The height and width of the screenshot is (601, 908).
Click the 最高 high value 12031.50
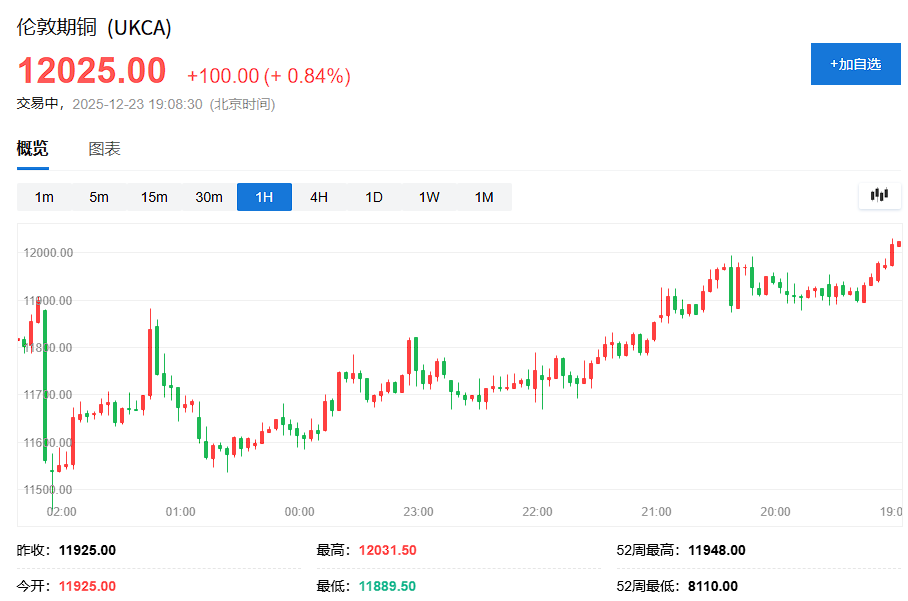[x=388, y=550]
